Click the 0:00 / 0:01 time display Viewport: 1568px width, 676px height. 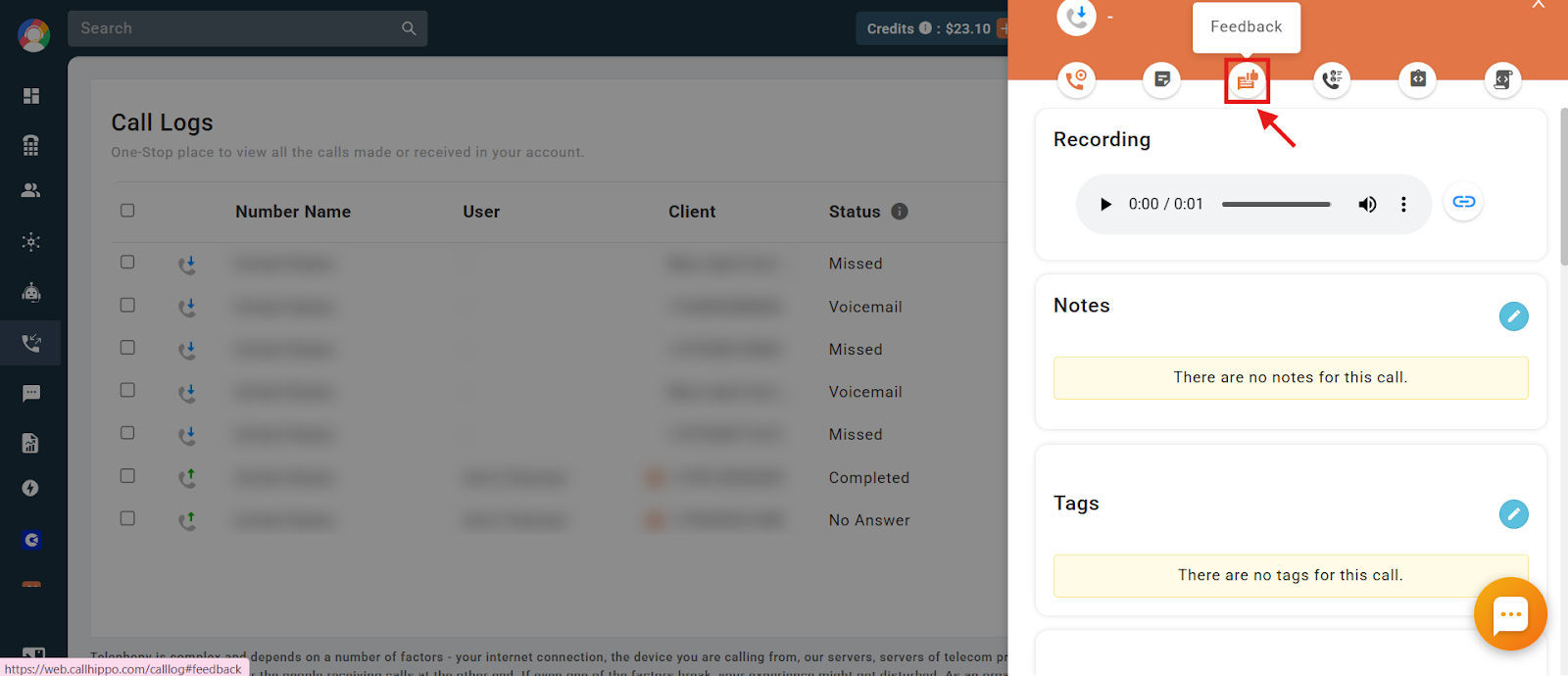1165,204
